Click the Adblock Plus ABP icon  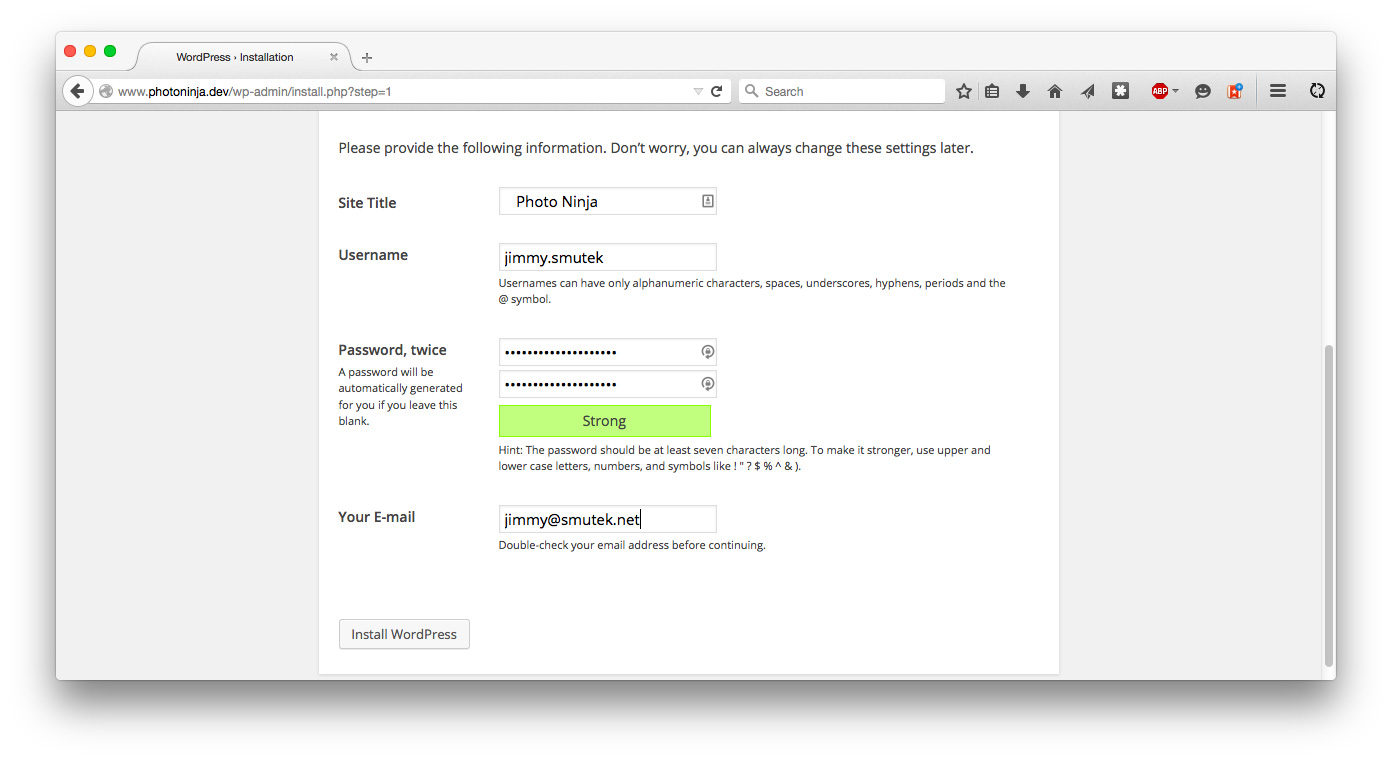[x=1159, y=91]
